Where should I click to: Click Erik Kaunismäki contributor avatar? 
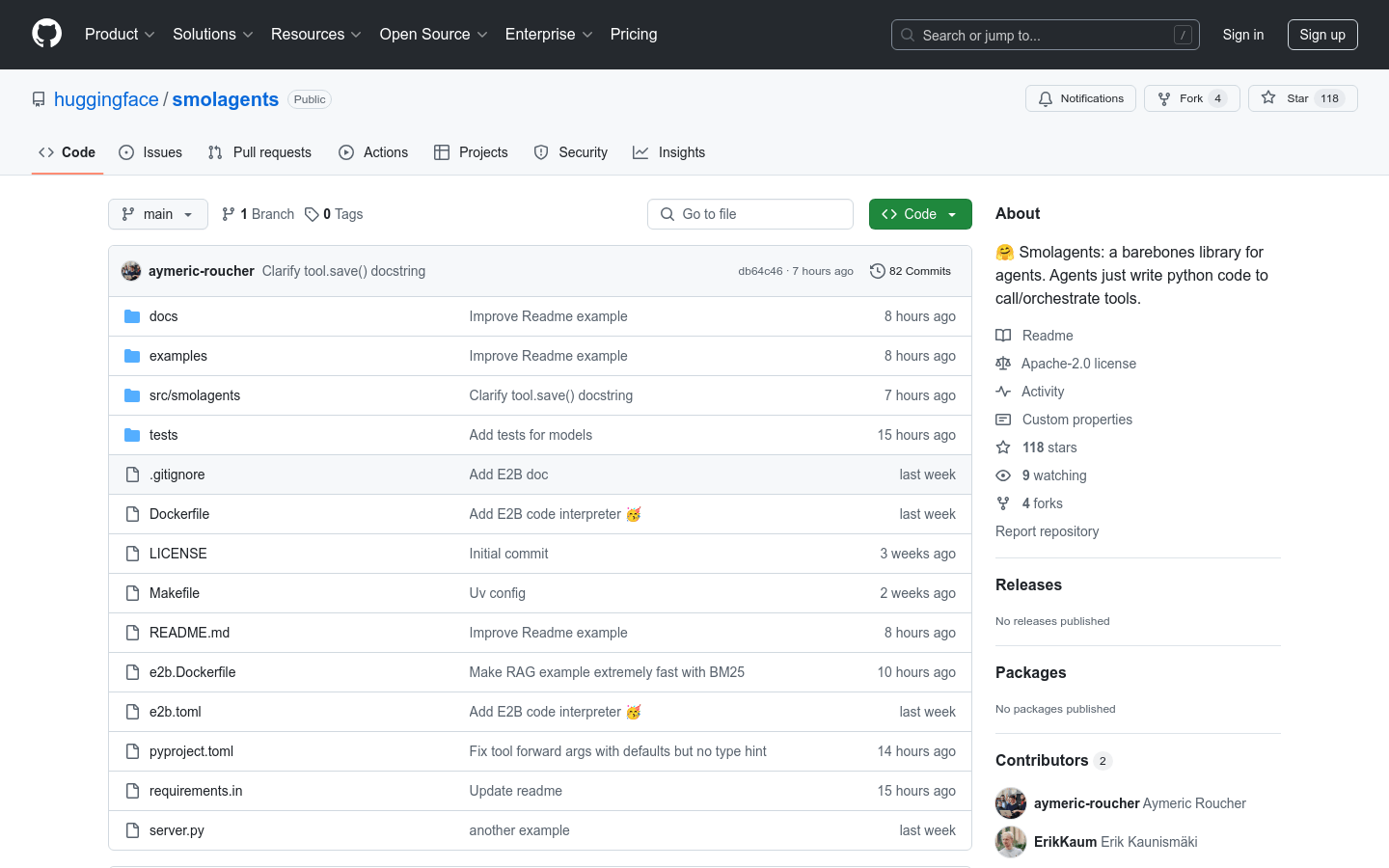click(x=1011, y=842)
